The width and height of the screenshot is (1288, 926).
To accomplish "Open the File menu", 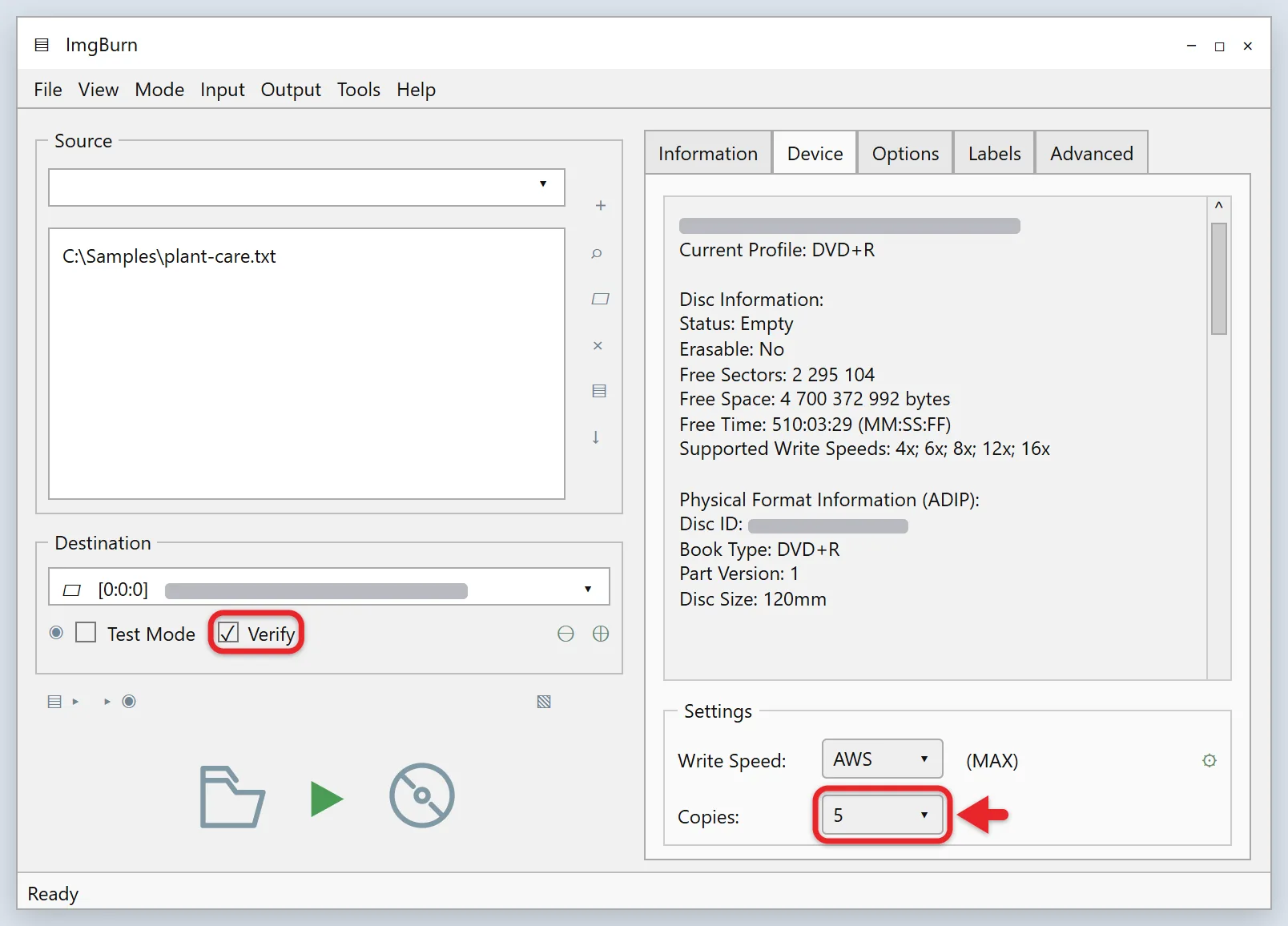I will [x=48, y=90].
